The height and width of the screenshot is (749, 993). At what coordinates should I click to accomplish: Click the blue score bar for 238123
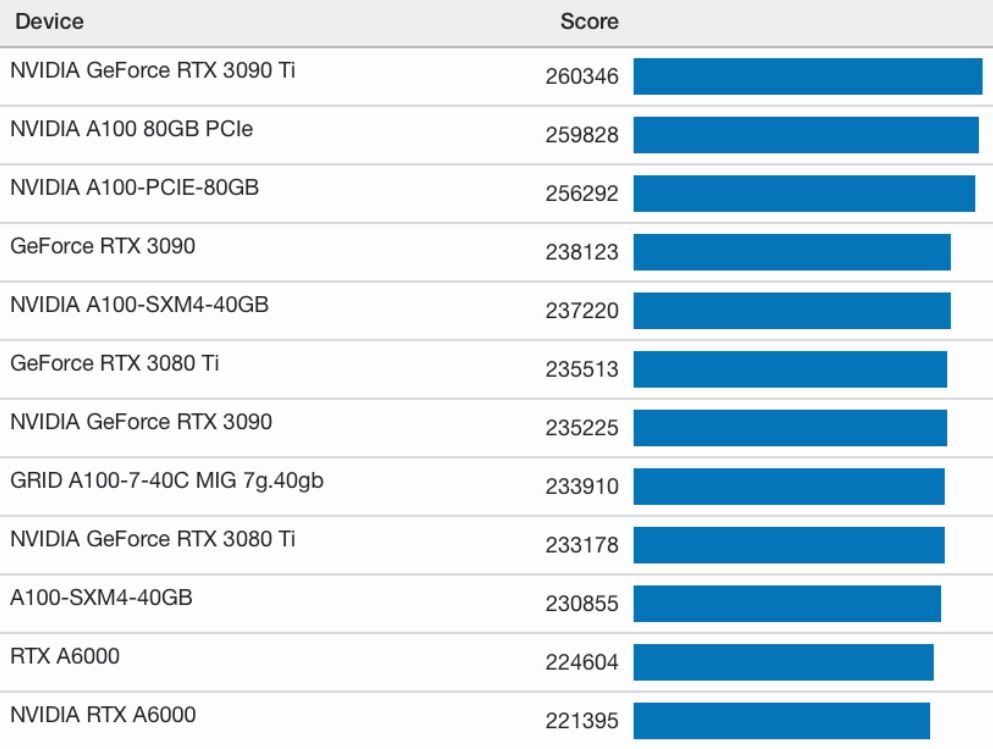pos(792,252)
